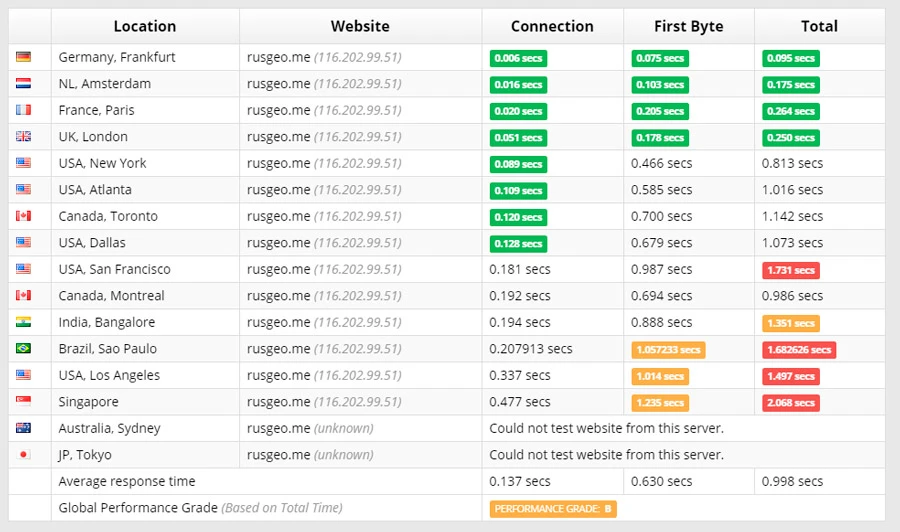This screenshot has height=532, width=900.
Task: Click the Australia flag icon
Action: (24, 428)
